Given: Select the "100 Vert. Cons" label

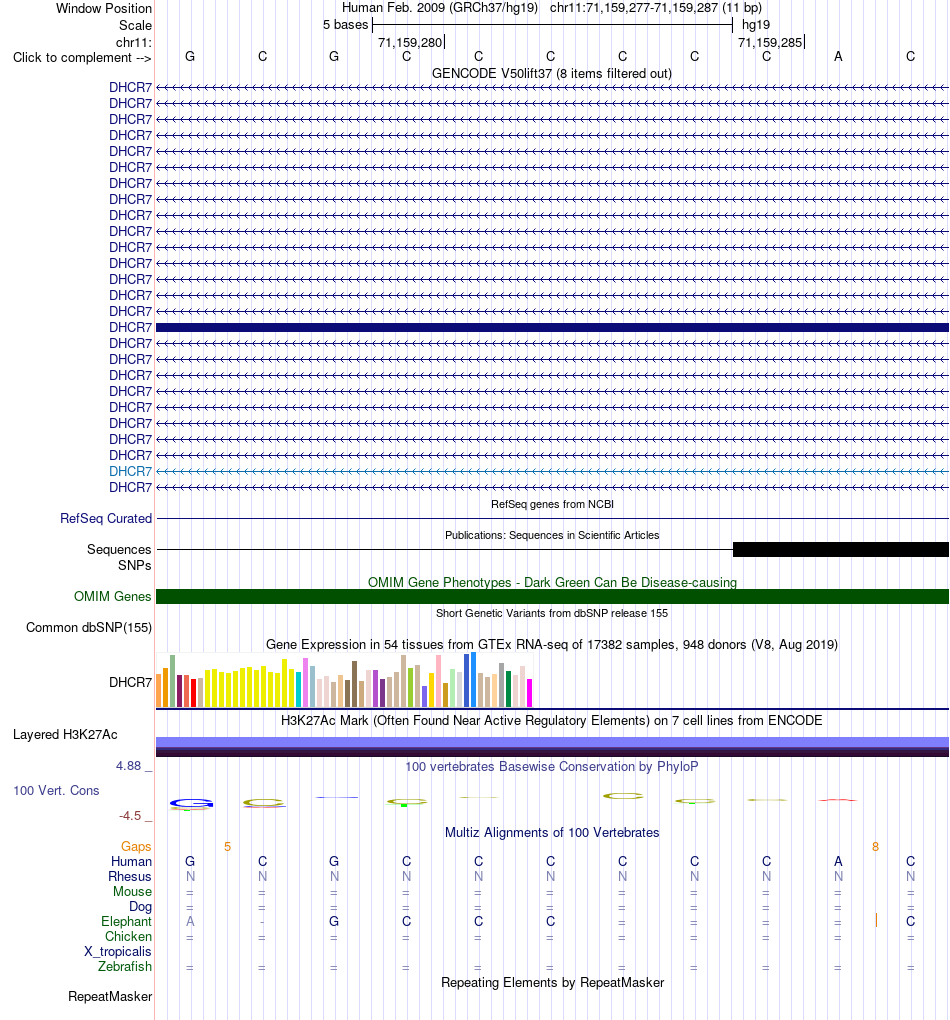Looking at the screenshot, I should 56,790.
